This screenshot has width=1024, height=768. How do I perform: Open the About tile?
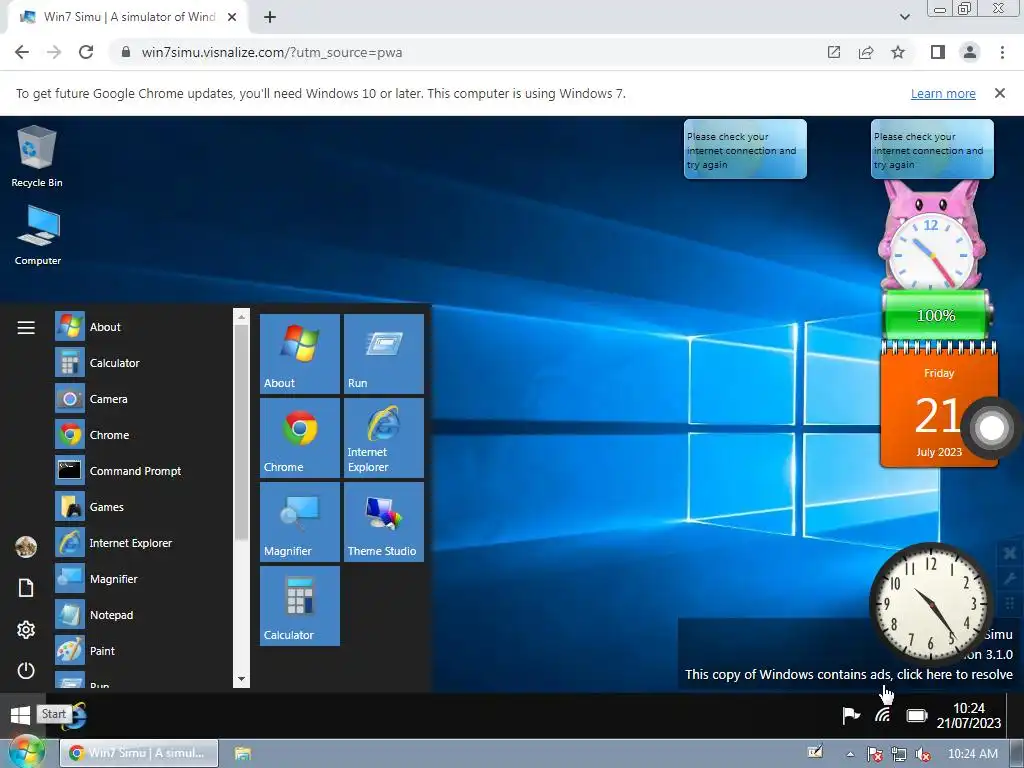pyautogui.click(x=300, y=354)
